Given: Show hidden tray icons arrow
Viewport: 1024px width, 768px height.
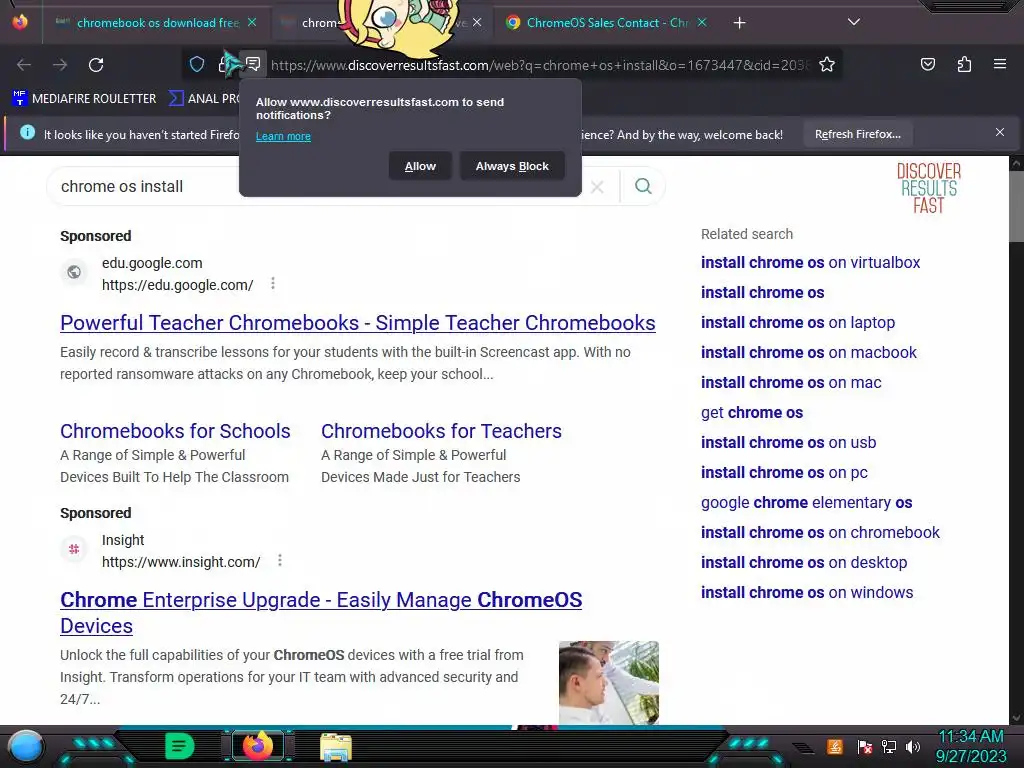Looking at the screenshot, I should pyautogui.click(x=803, y=748).
